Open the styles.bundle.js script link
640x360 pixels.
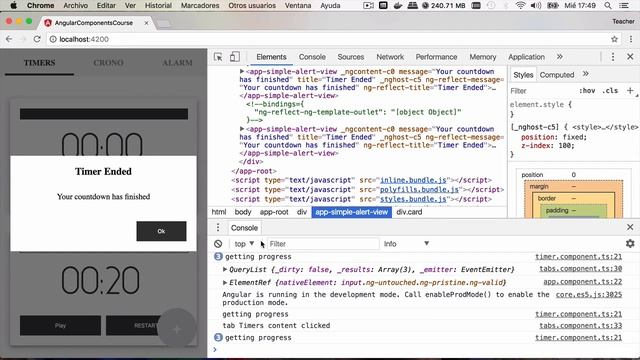[x=413, y=199]
